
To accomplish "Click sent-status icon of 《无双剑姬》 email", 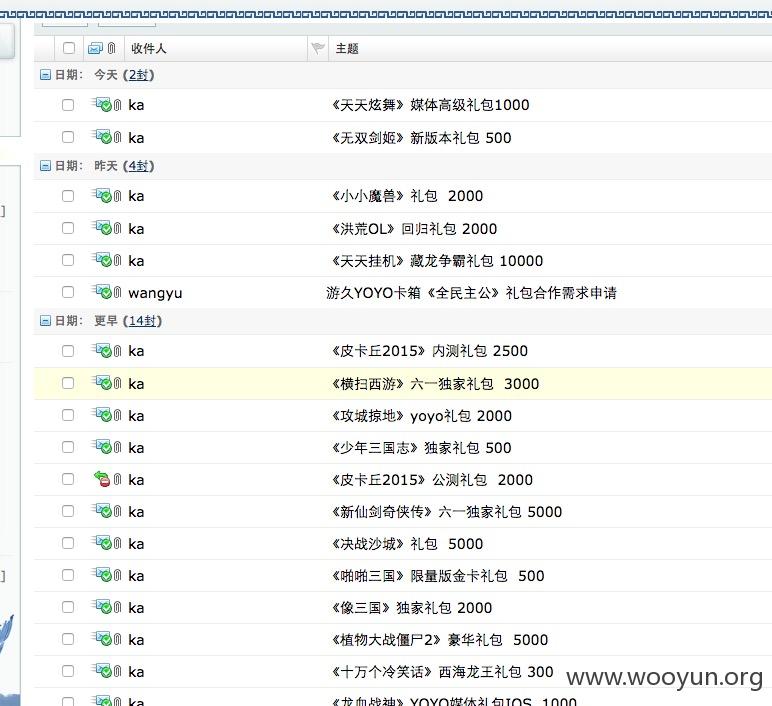I will (x=103, y=136).
